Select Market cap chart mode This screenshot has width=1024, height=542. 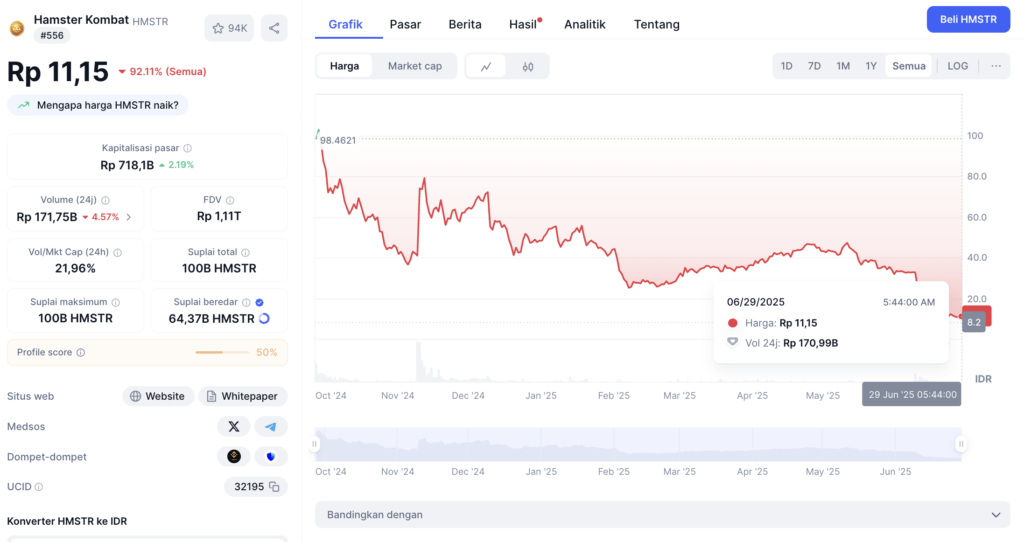point(415,66)
